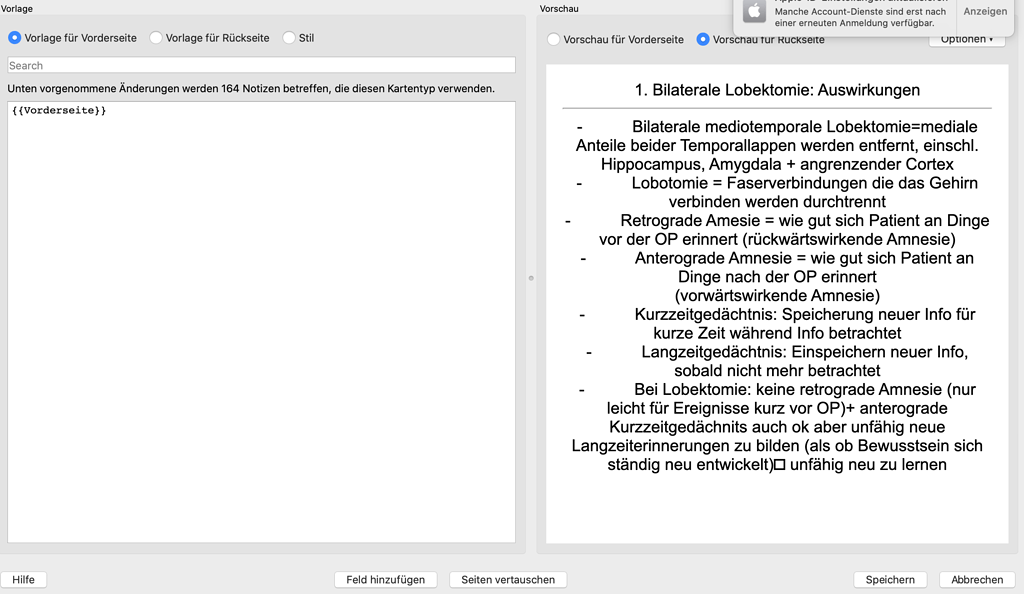
Task: Click into the Search field
Action: 260,65
